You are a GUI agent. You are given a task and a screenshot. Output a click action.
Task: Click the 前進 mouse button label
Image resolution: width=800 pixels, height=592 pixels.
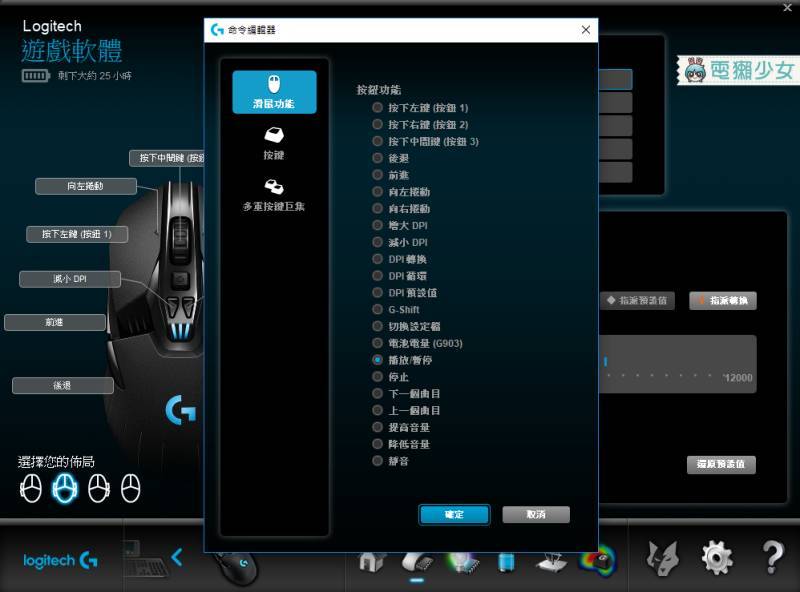[55, 323]
